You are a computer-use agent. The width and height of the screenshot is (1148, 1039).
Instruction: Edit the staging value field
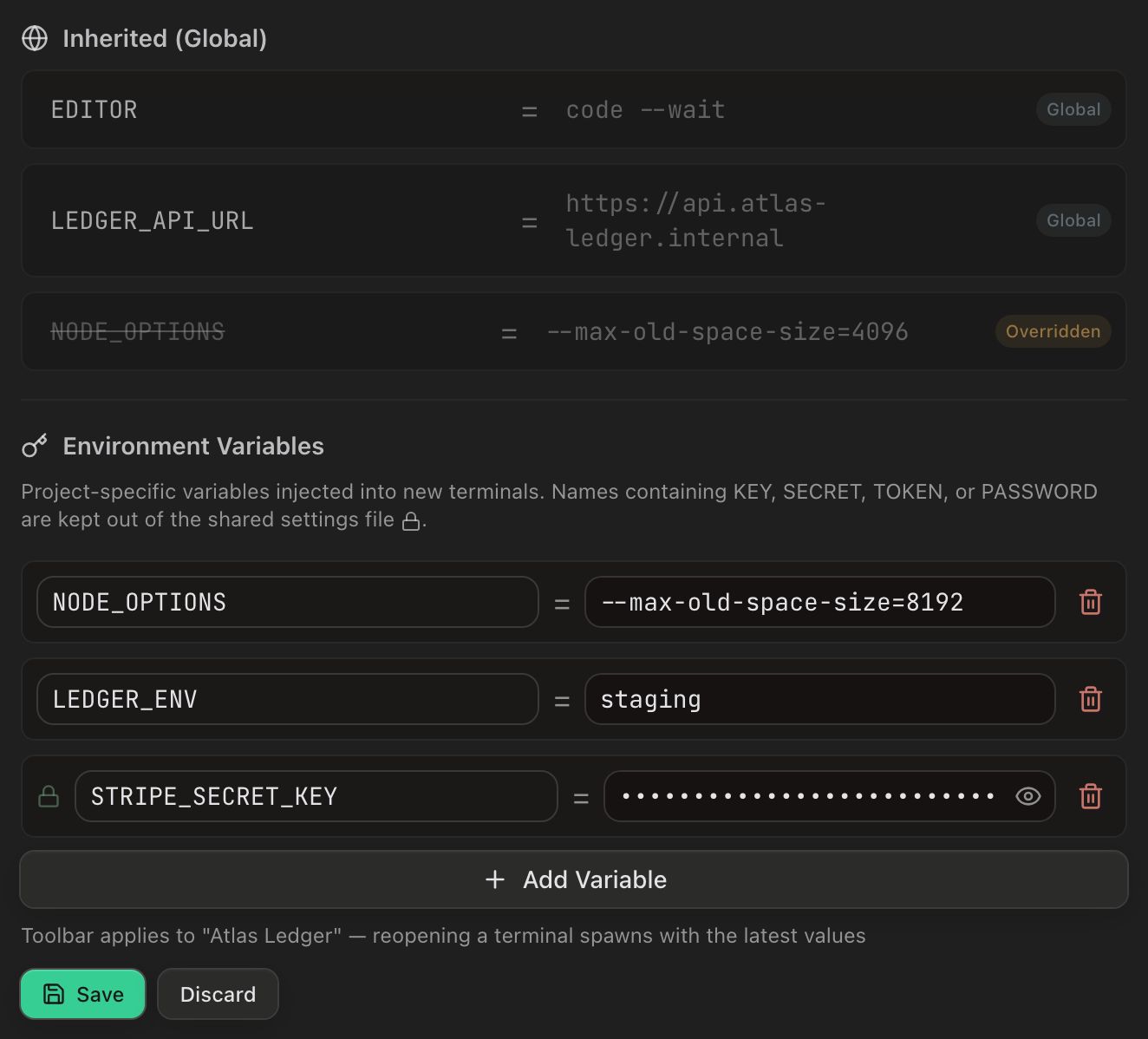(x=819, y=699)
